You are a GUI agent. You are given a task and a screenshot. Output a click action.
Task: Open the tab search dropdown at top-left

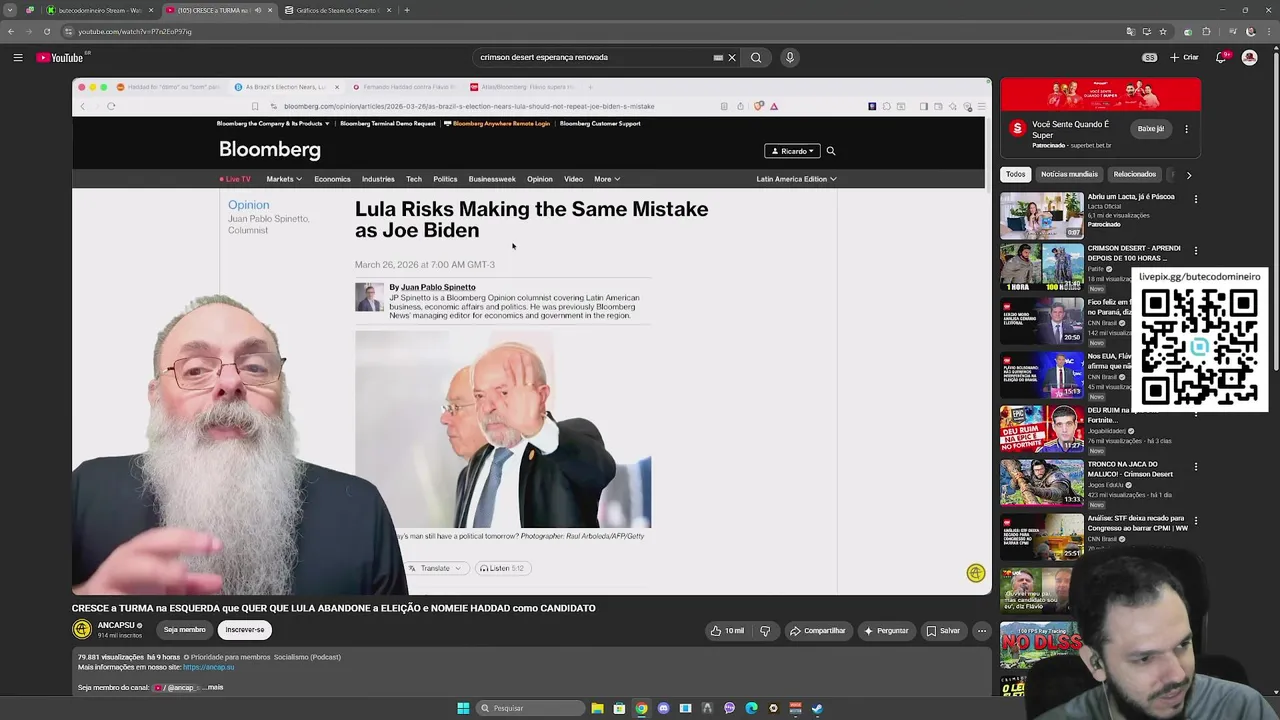tap(10, 10)
